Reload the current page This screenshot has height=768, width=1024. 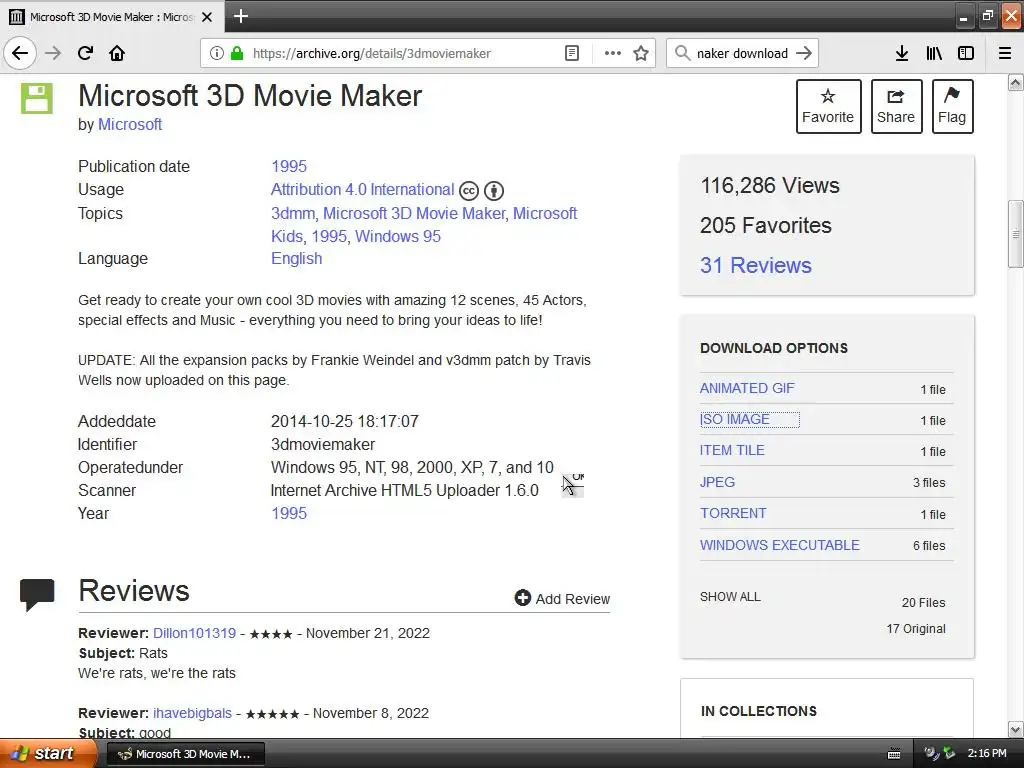(85, 53)
